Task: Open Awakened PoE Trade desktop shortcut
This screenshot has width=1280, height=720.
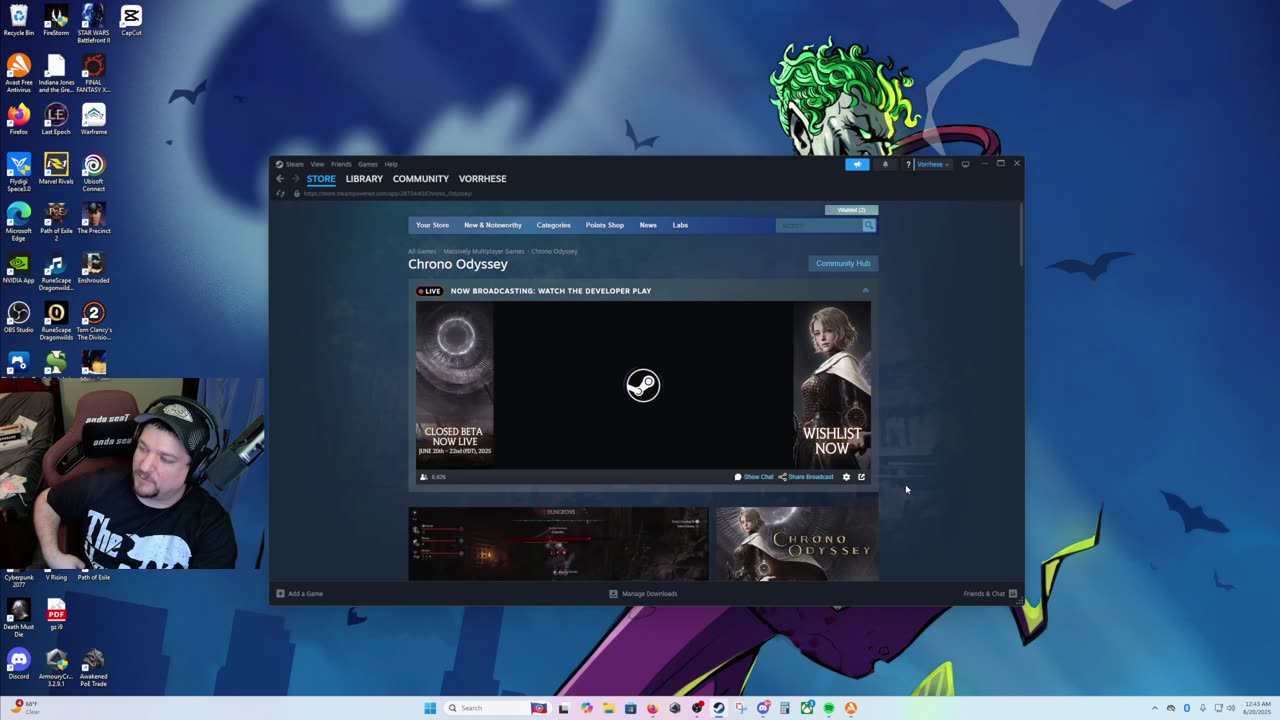Action: pos(93,668)
